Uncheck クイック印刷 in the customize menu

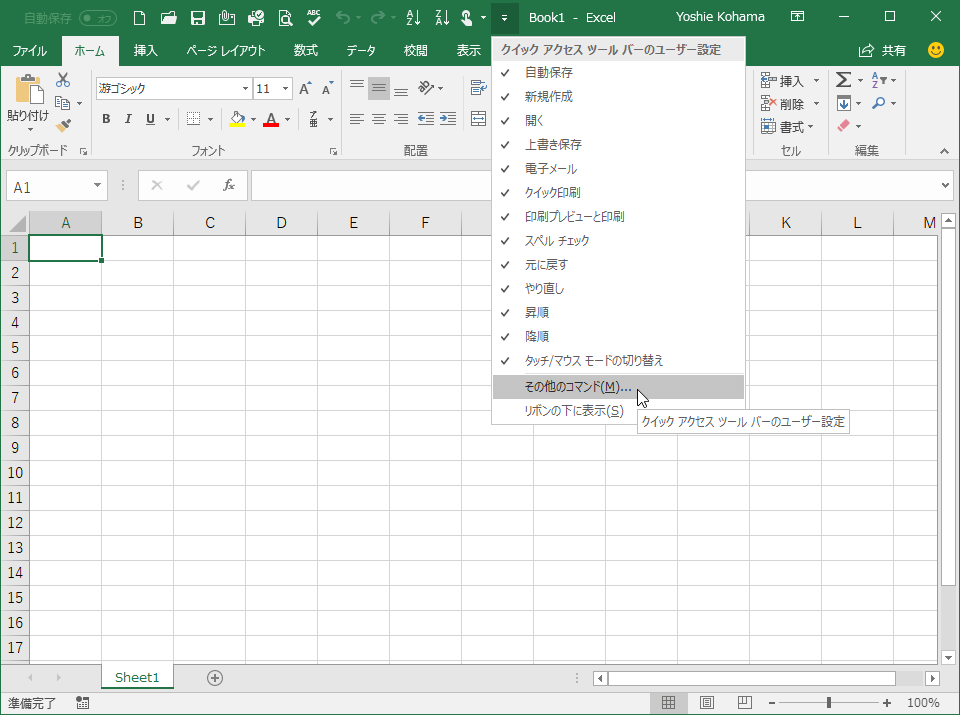(618, 192)
